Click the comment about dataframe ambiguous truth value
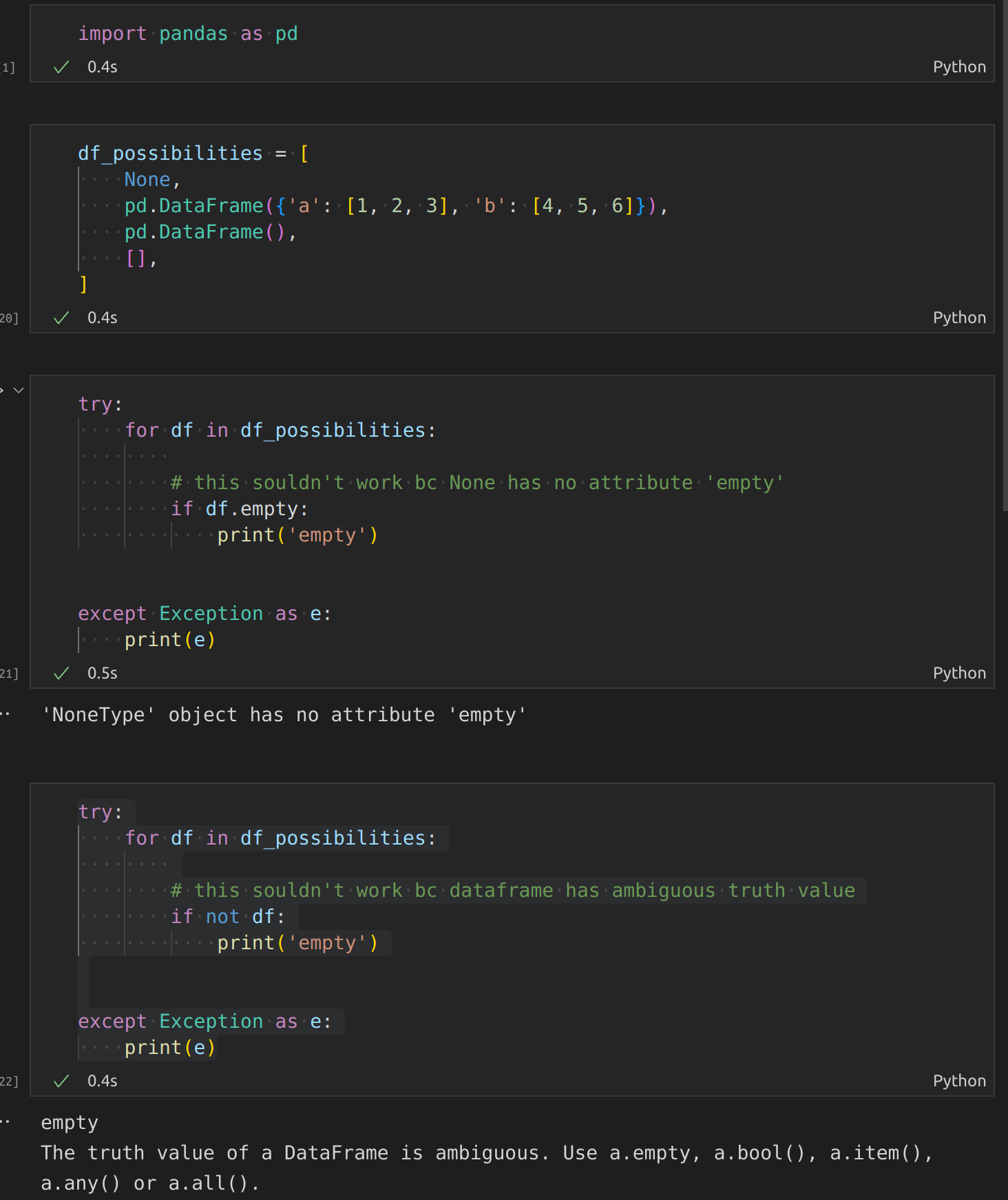Image resolution: width=1008 pixels, height=1200 pixels. point(513,891)
